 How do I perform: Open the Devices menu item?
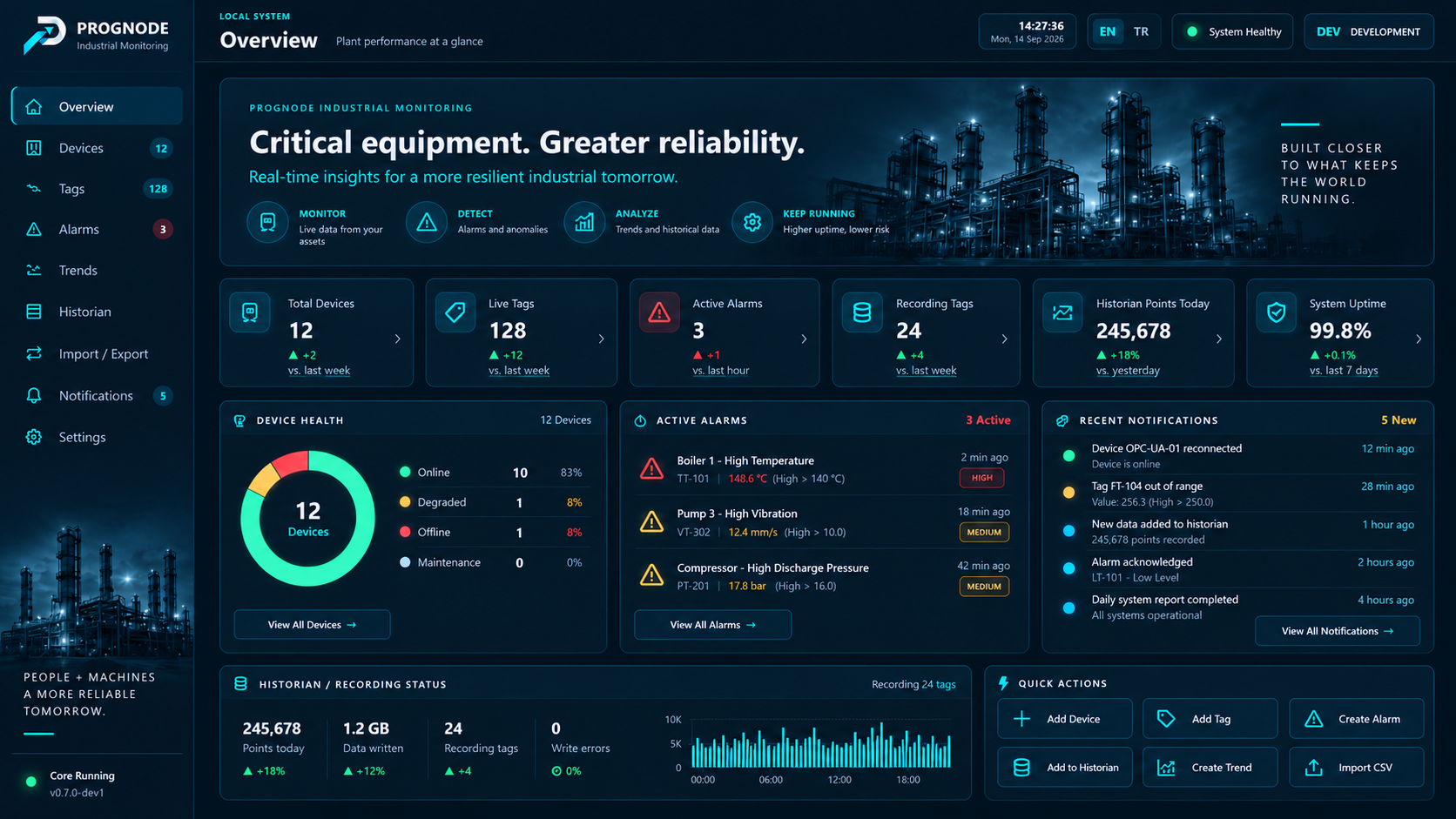tap(98, 148)
